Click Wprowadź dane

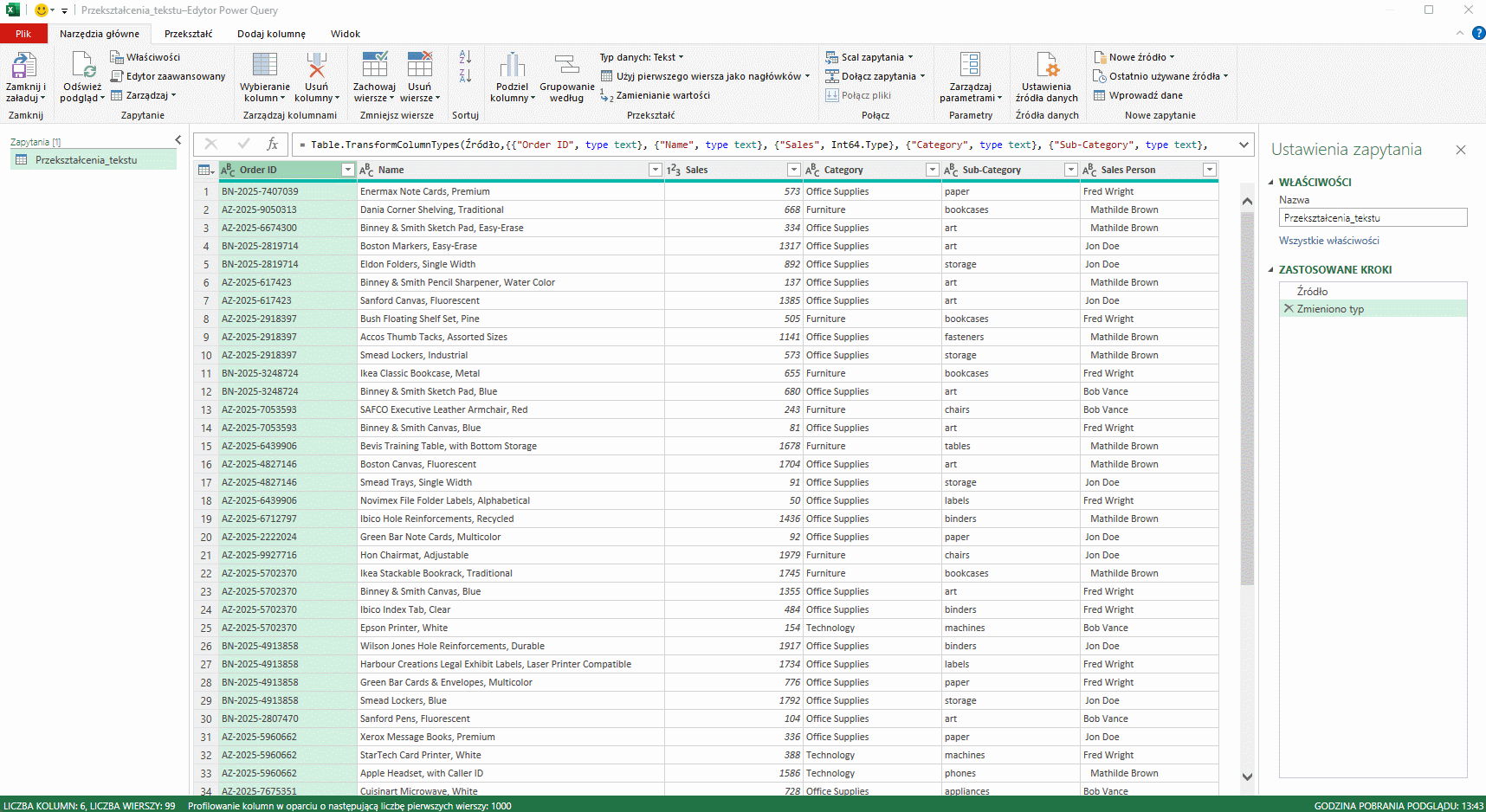coord(1138,95)
